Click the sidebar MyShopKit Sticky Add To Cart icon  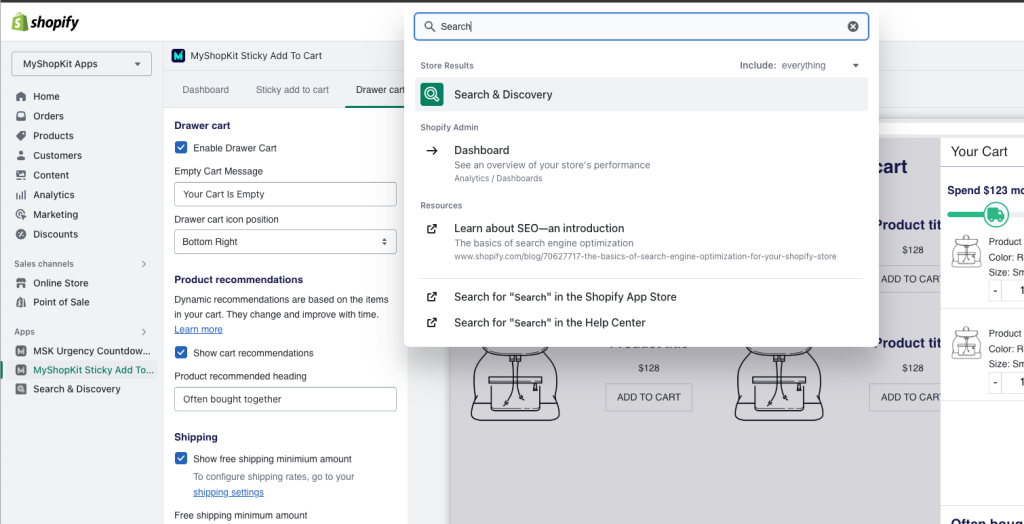tap(21, 370)
